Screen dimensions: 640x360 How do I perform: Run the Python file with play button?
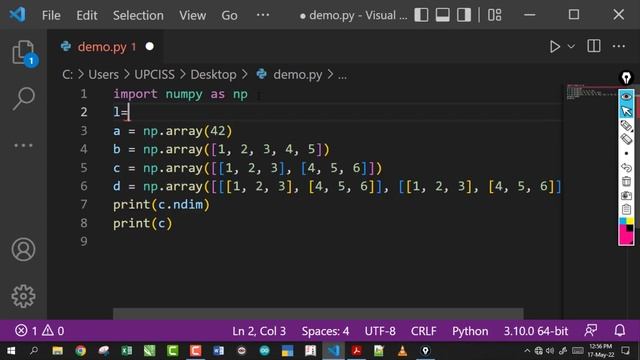point(554,47)
